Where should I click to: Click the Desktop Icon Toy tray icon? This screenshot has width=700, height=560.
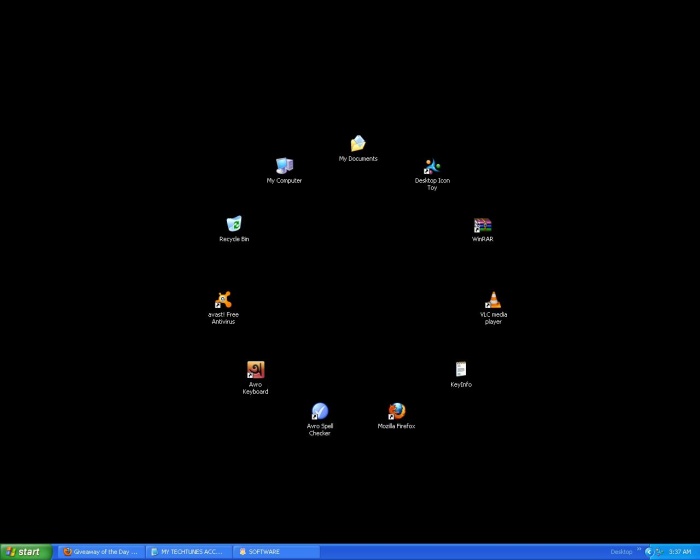click(x=658, y=552)
